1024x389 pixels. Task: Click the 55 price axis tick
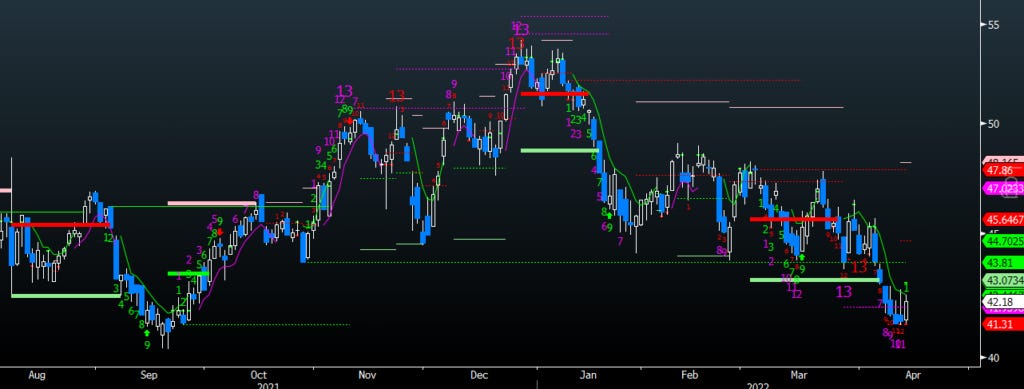coord(994,25)
